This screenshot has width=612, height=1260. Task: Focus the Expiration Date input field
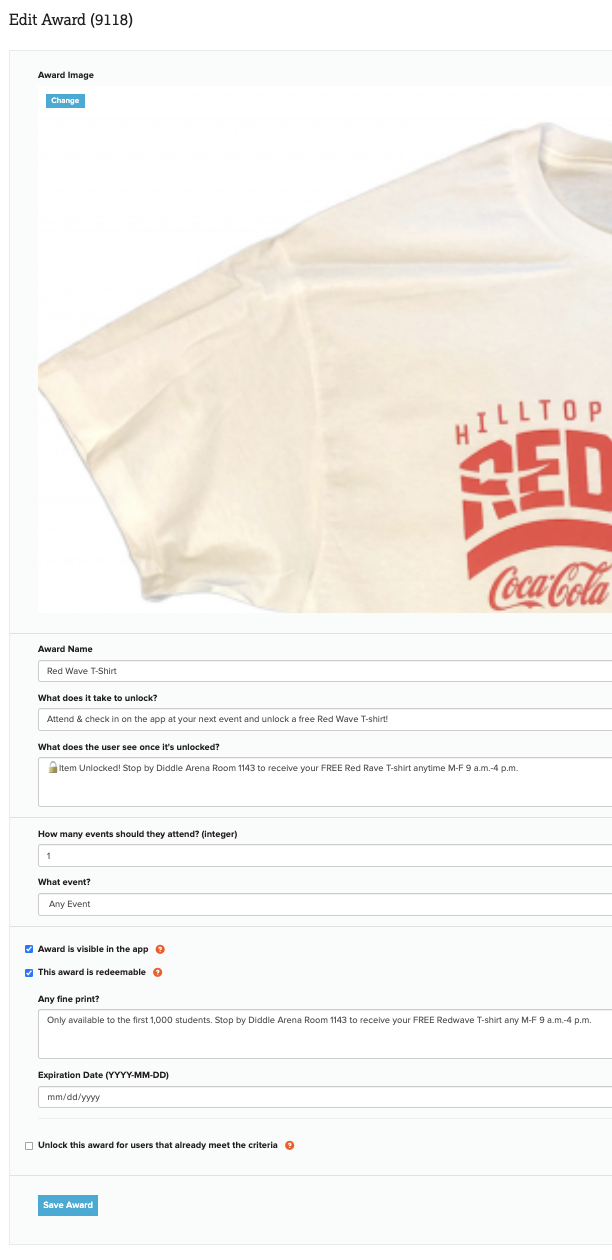pyautogui.click(x=325, y=1097)
